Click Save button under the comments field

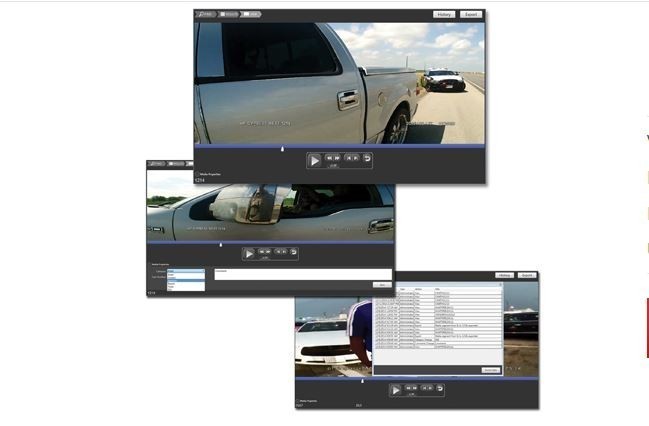click(382, 285)
